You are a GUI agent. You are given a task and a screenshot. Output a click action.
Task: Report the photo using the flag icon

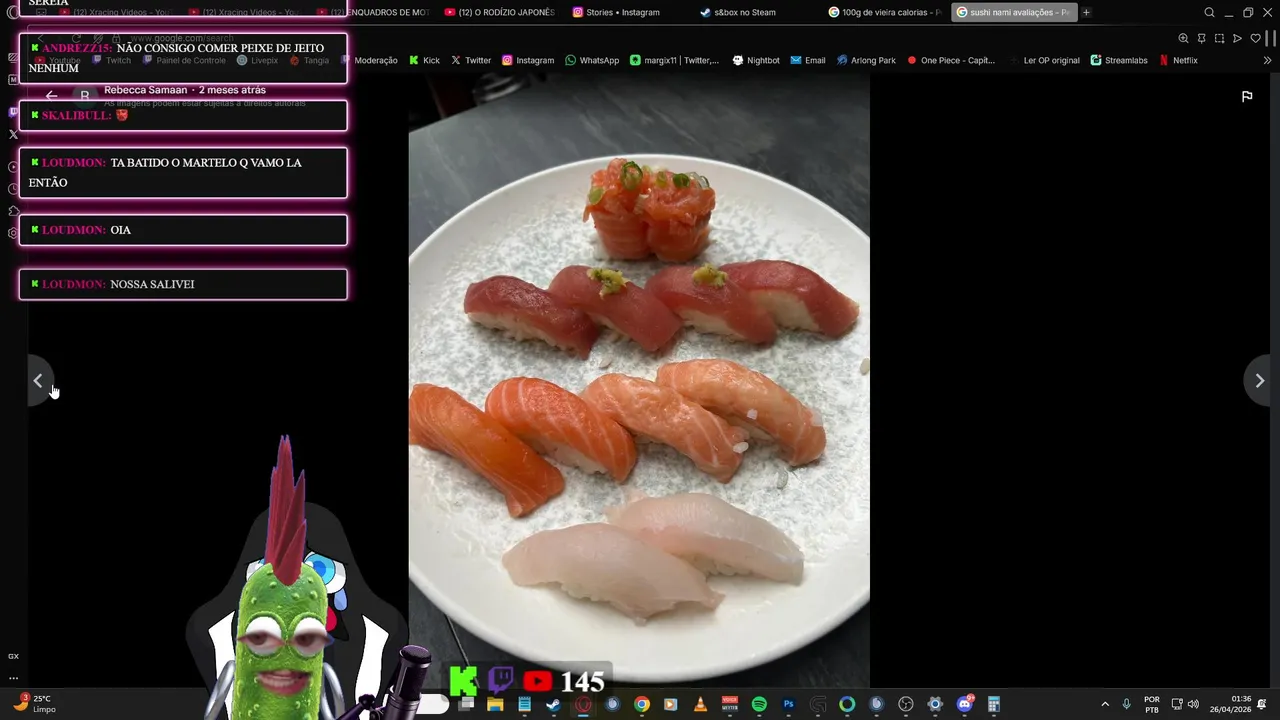click(1247, 97)
